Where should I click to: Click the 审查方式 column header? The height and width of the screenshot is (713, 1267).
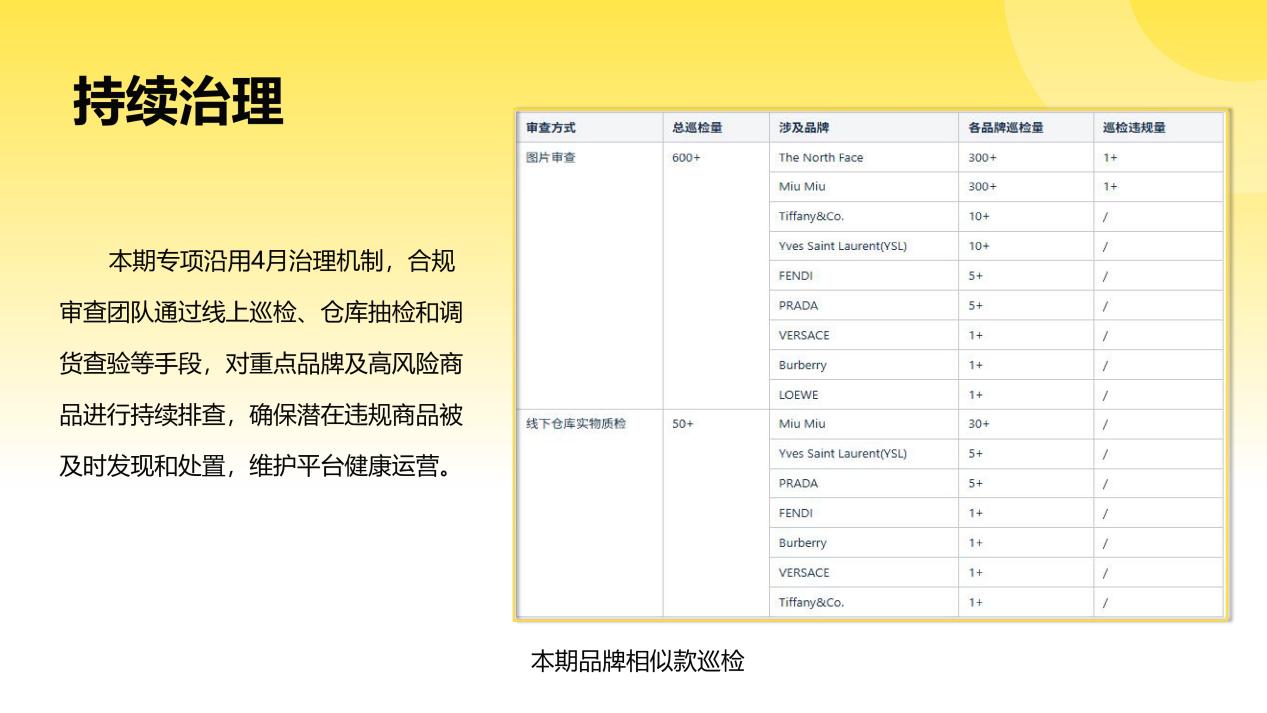coord(551,128)
